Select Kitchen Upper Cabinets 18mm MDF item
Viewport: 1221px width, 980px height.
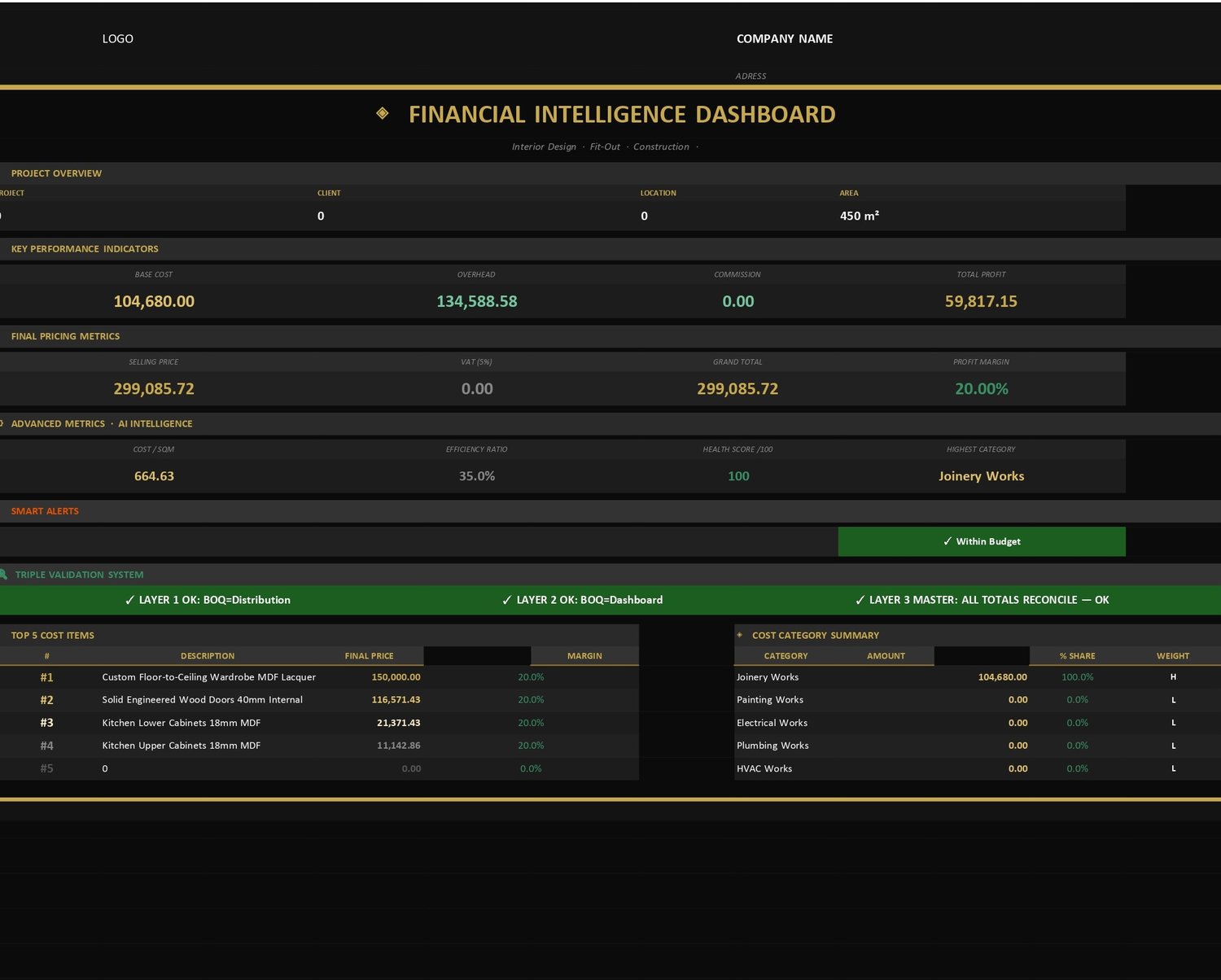click(x=182, y=746)
